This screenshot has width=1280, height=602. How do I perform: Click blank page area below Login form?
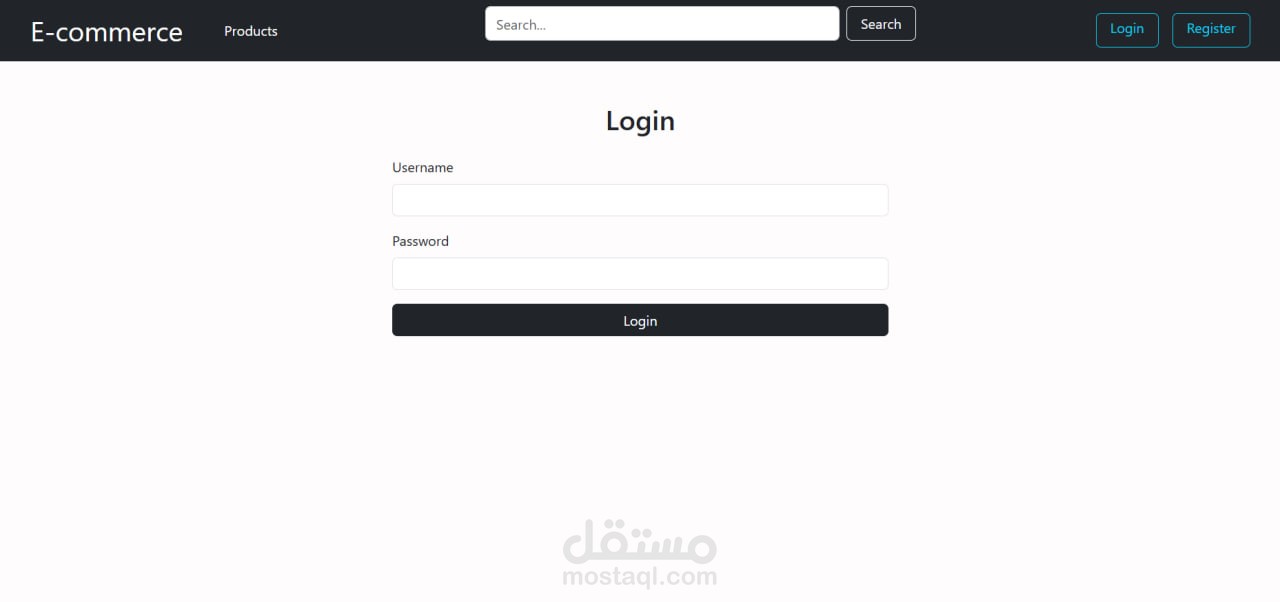pos(640,420)
